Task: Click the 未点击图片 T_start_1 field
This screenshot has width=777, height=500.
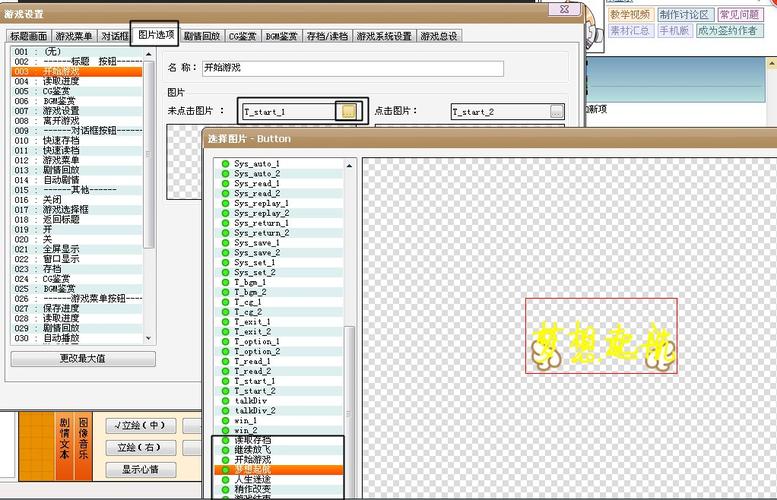Action: 290,111
